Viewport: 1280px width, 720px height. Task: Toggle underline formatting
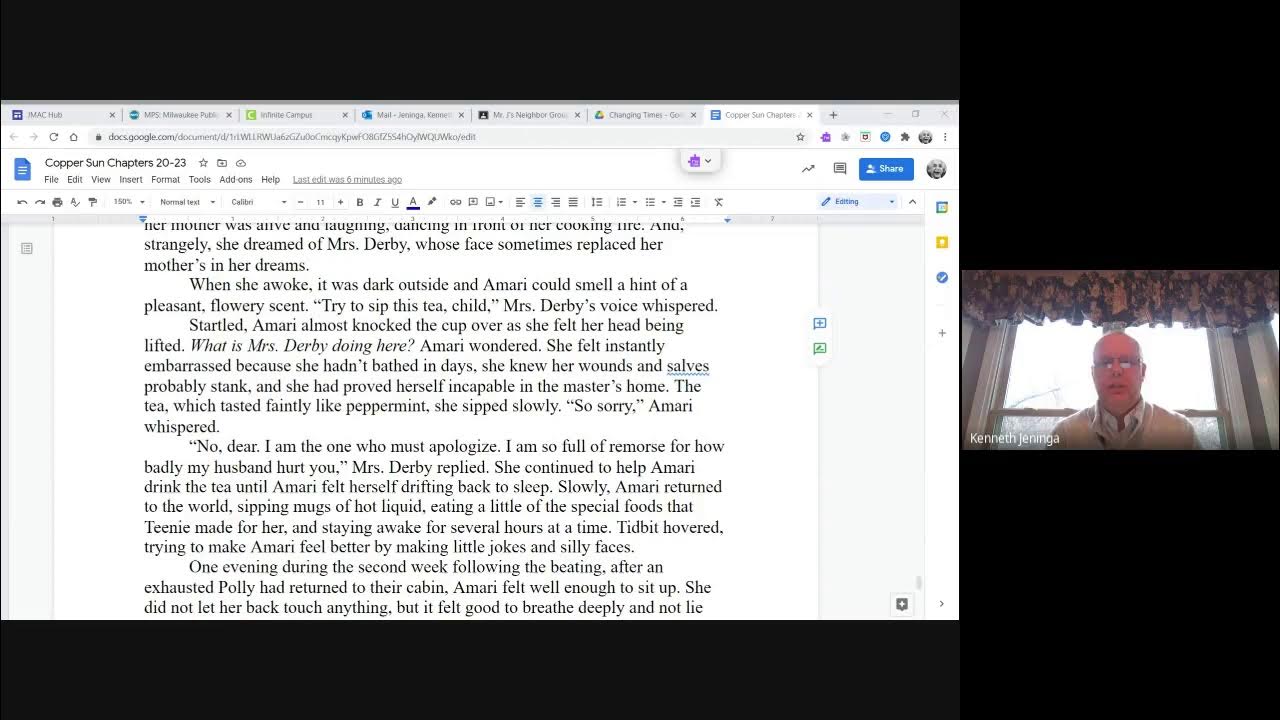tap(395, 202)
